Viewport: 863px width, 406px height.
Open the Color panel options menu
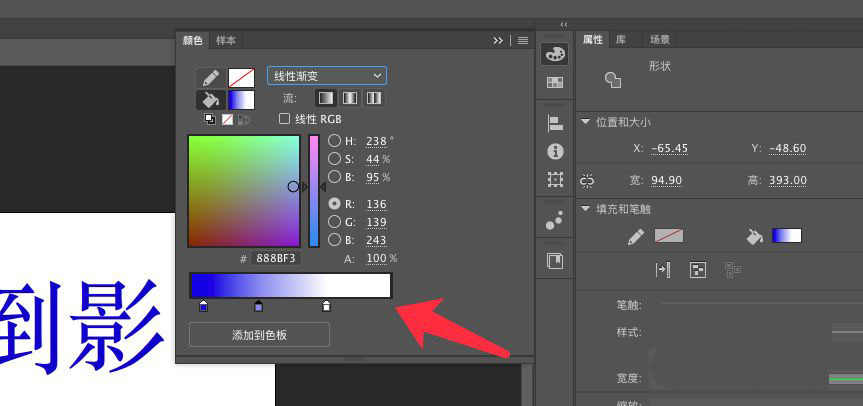pos(522,41)
